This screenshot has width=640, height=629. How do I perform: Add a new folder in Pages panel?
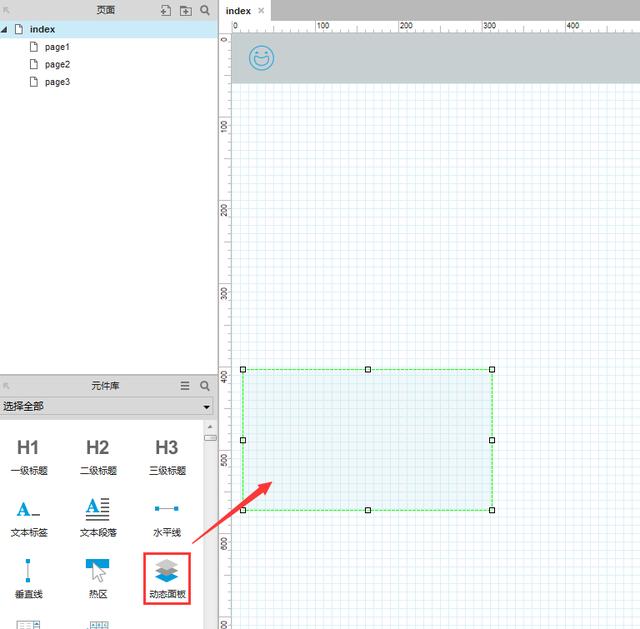coord(186,11)
